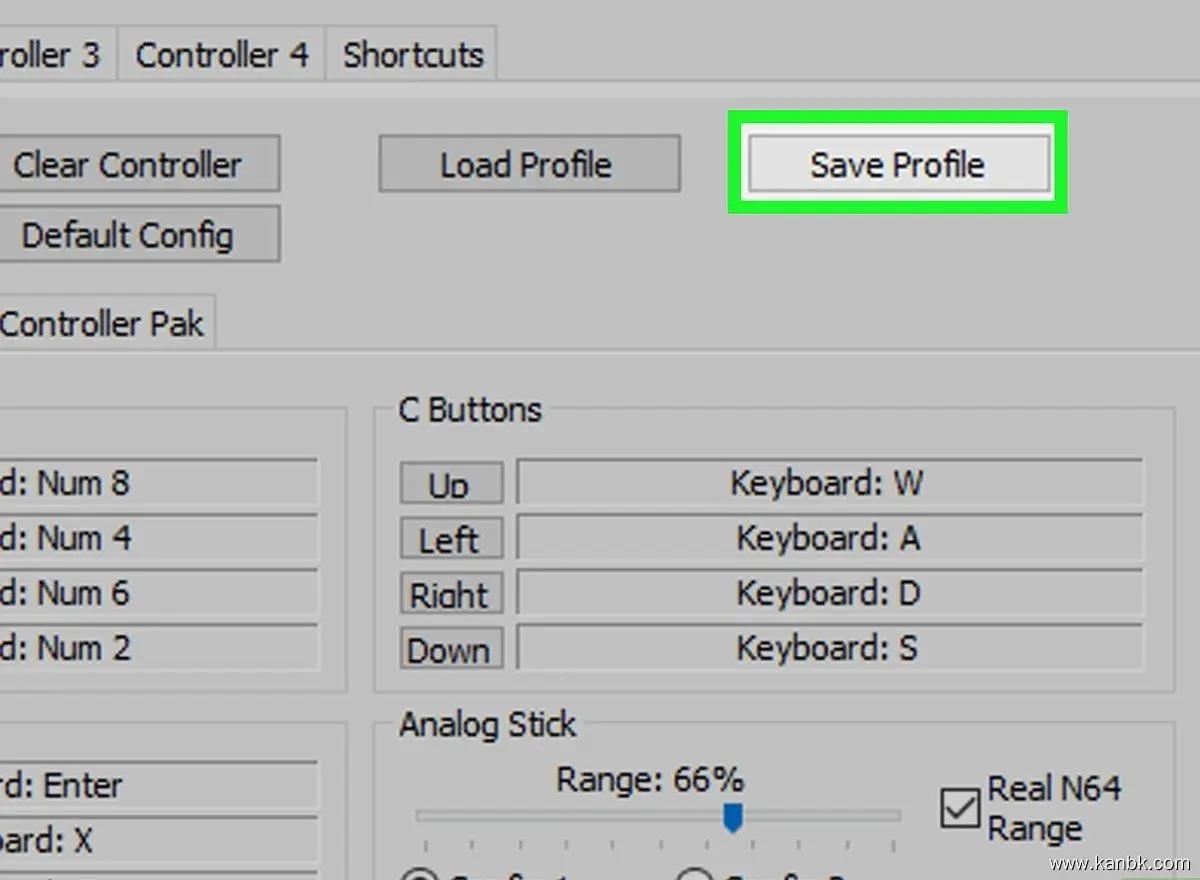Click the C Buttons Left button

[x=450, y=539]
